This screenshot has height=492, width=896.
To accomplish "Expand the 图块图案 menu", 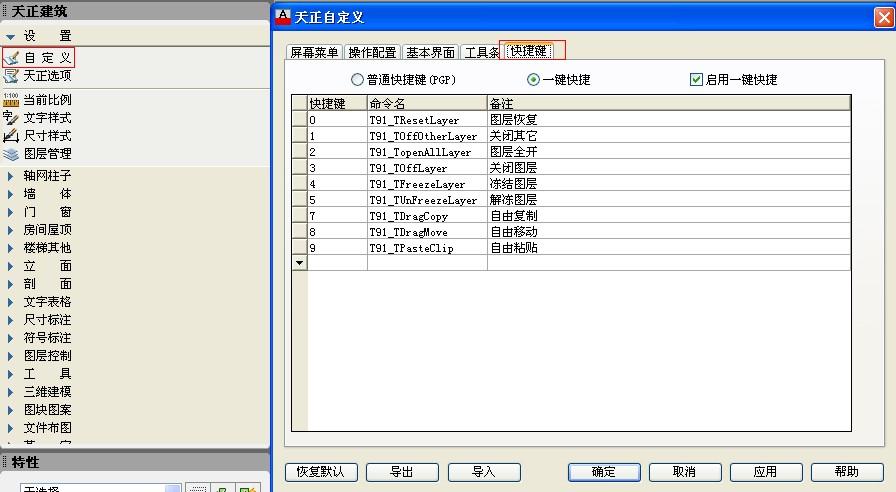I will click(x=10, y=410).
